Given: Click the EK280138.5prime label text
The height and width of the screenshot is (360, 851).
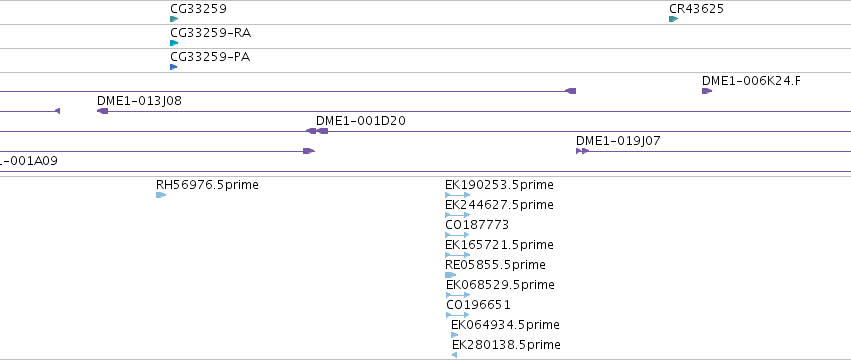Looking at the screenshot, I should [506, 345].
